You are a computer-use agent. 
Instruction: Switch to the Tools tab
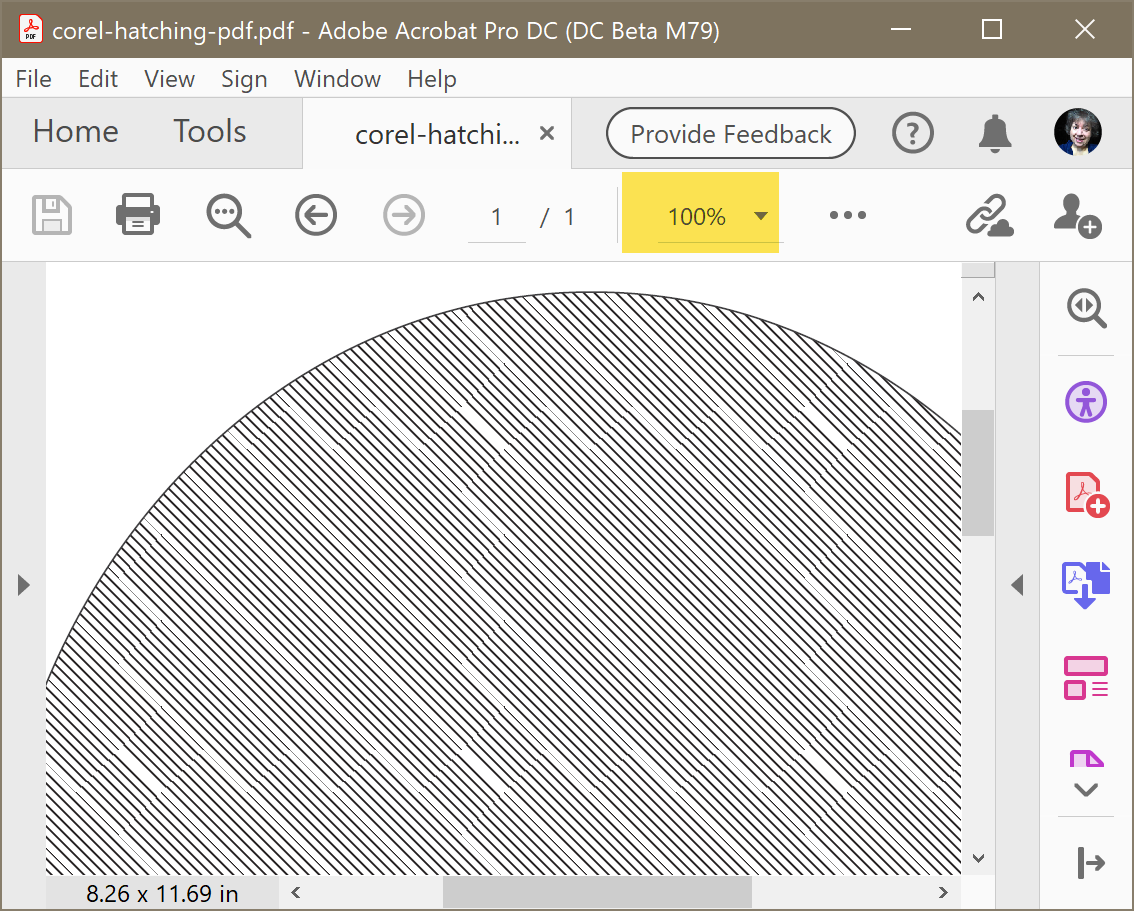point(208,131)
